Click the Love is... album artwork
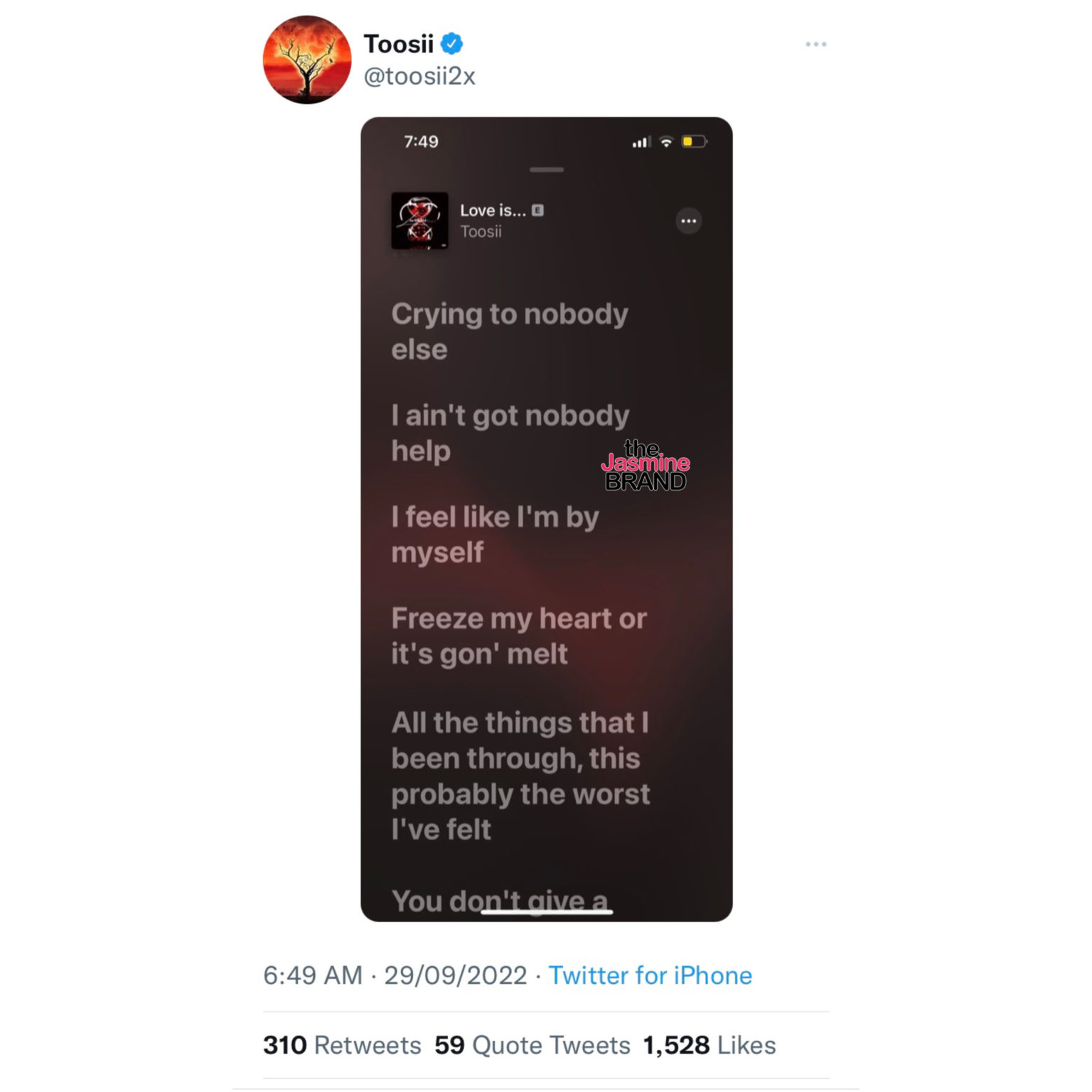 coord(419,220)
